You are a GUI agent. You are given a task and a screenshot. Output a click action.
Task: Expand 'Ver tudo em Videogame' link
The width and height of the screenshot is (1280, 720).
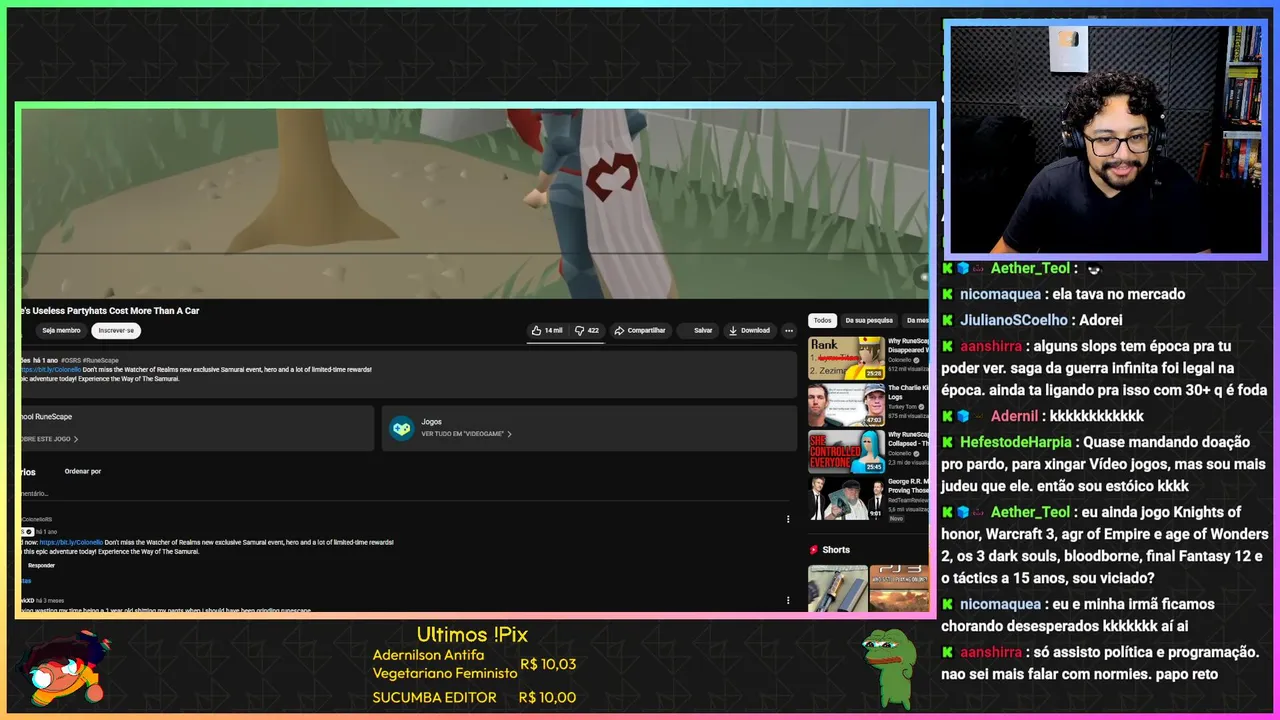click(466, 434)
